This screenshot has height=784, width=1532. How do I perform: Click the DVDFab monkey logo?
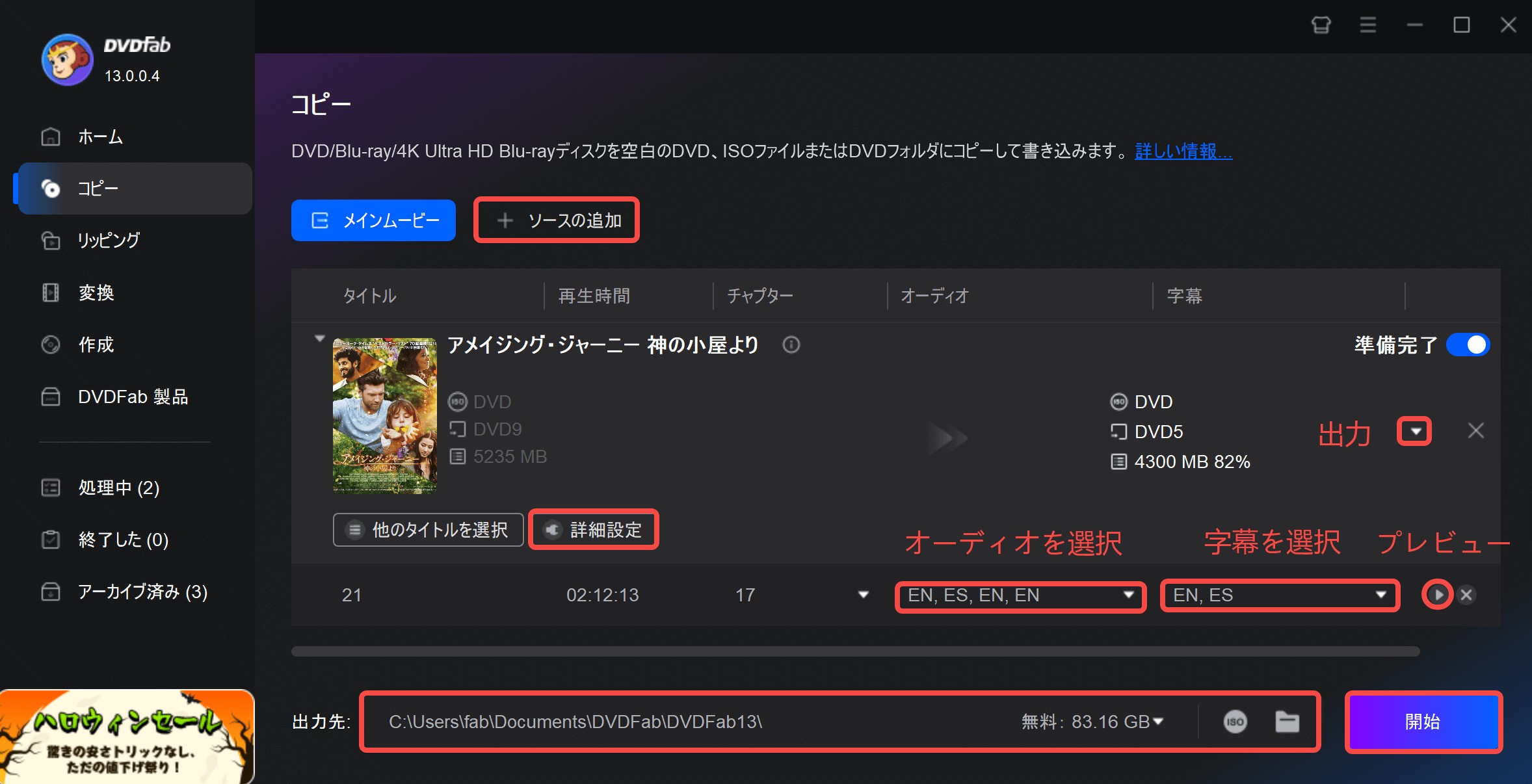click(x=67, y=60)
